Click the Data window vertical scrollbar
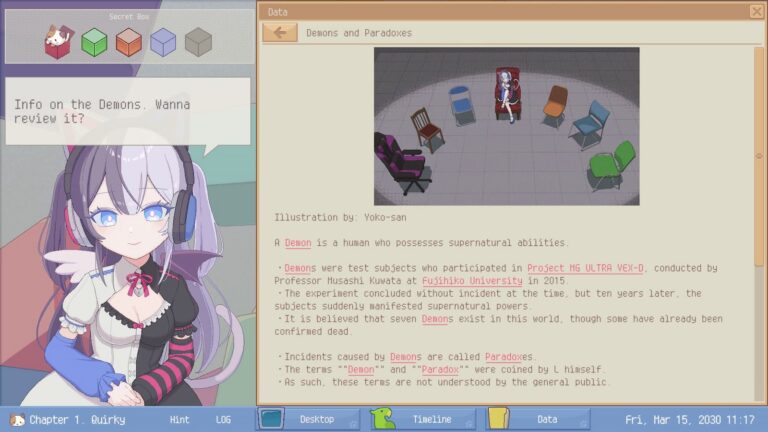768x432 pixels. tap(759, 200)
